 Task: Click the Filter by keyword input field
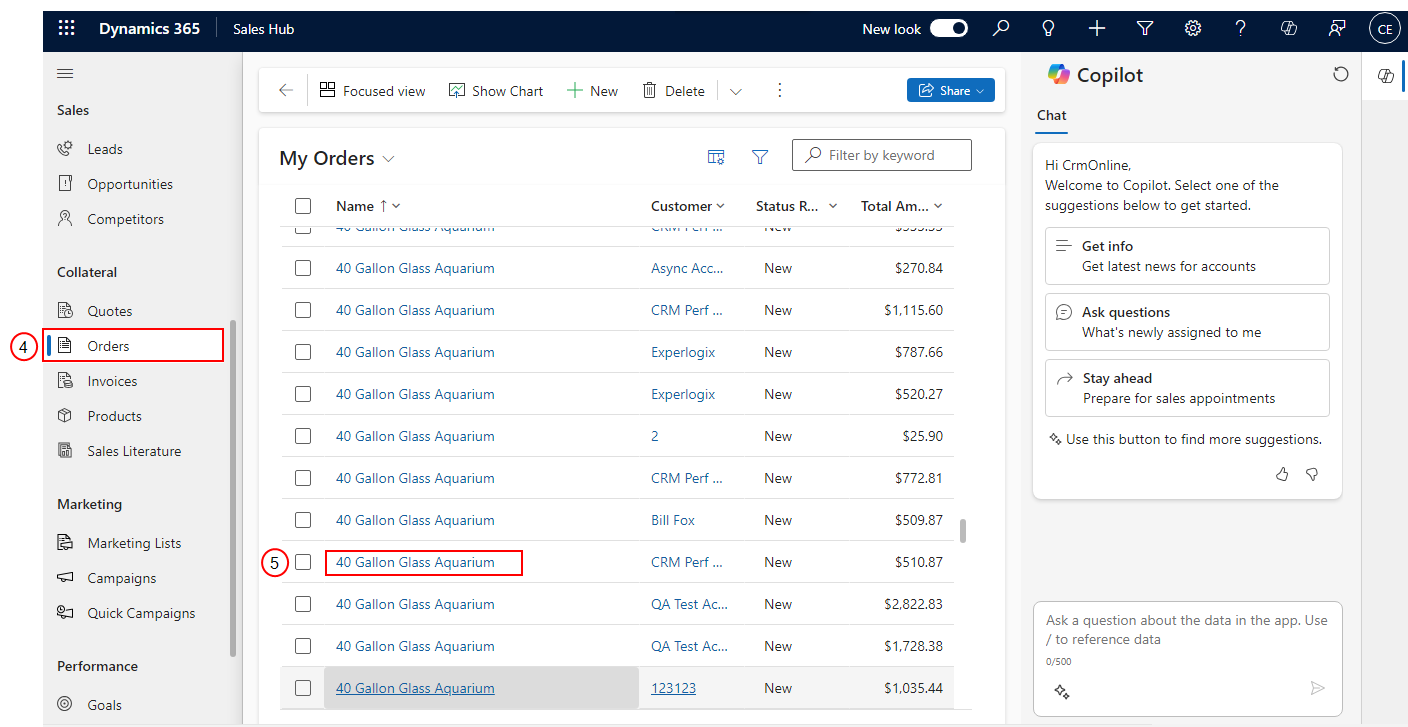click(882, 155)
